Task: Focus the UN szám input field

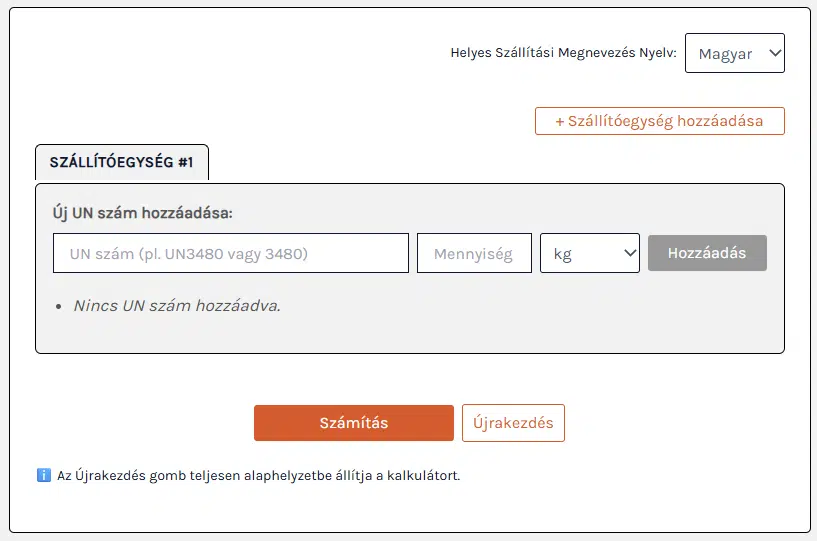Action: 231,253
